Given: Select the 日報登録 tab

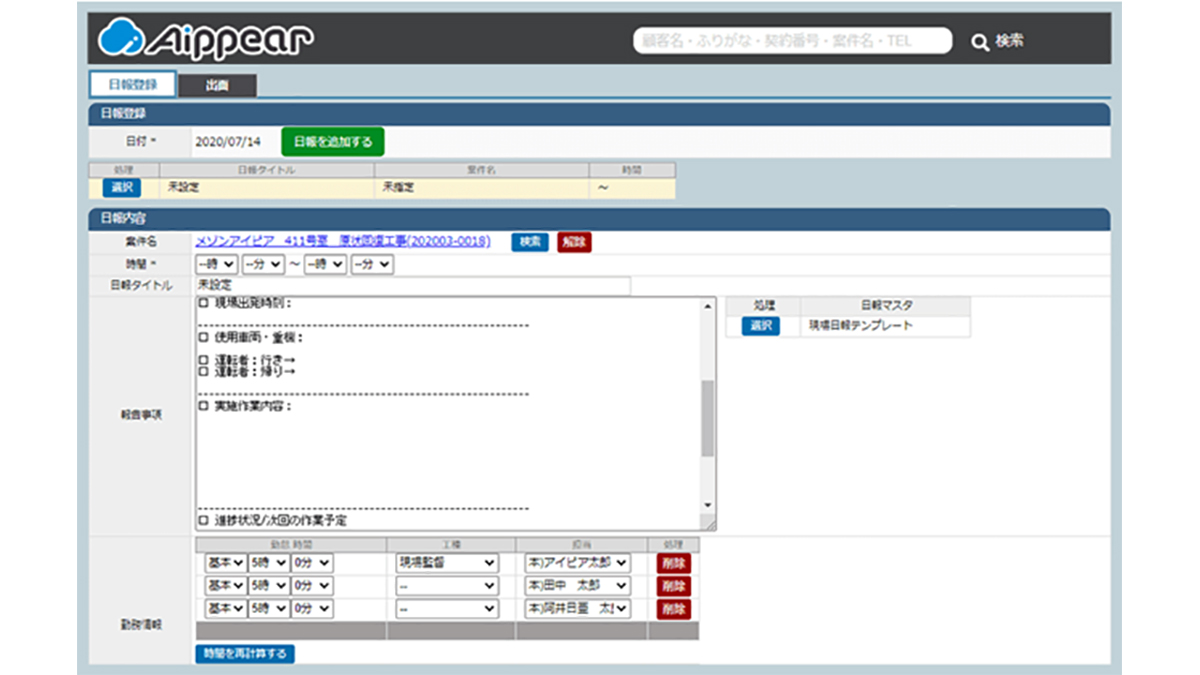Looking at the screenshot, I should (x=131, y=85).
